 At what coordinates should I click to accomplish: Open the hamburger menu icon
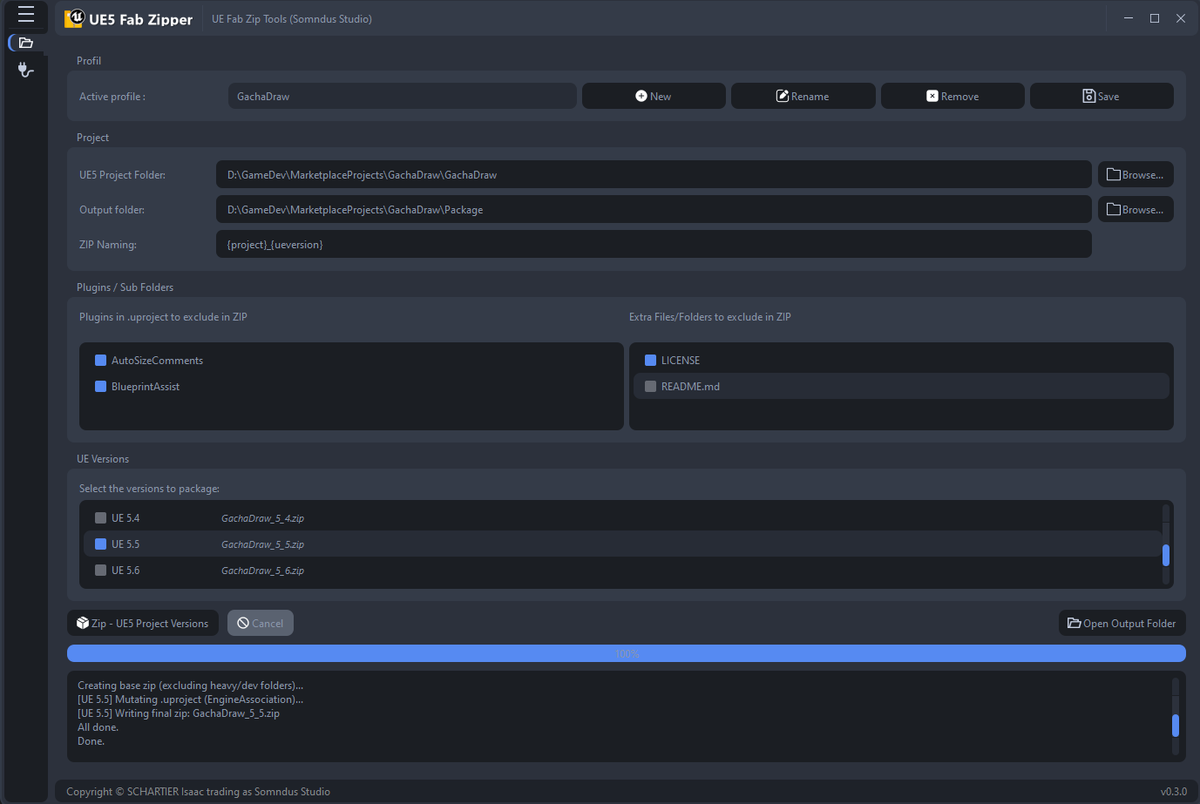click(x=26, y=15)
